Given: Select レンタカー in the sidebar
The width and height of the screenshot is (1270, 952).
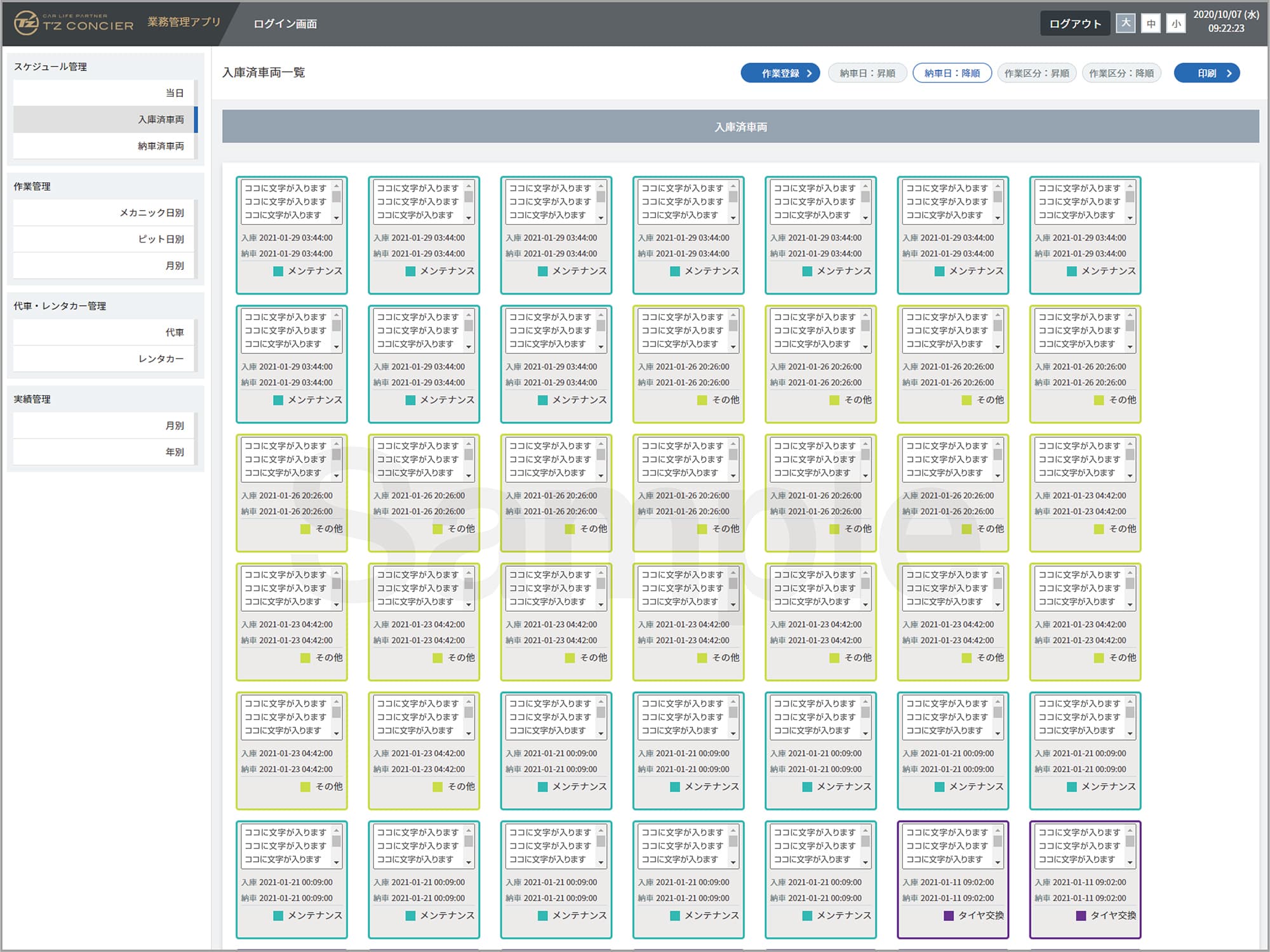Looking at the screenshot, I should tap(161, 359).
